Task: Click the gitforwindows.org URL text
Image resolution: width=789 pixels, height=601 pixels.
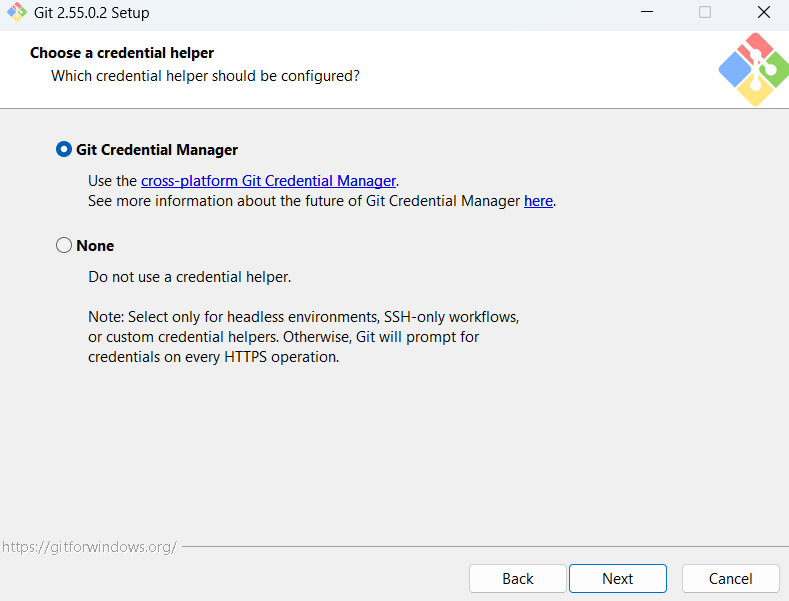Action: tap(90, 547)
